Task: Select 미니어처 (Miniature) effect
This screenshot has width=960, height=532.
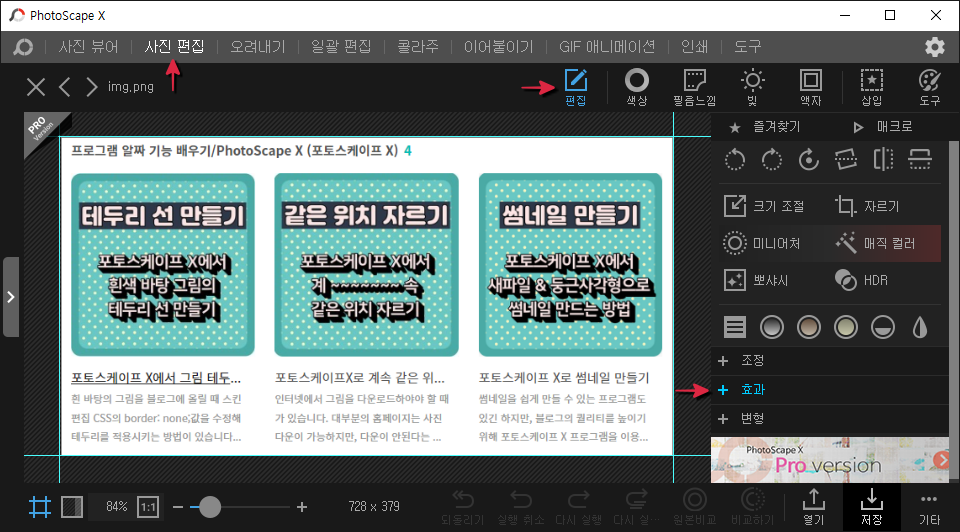Action: pyautogui.click(x=762, y=243)
